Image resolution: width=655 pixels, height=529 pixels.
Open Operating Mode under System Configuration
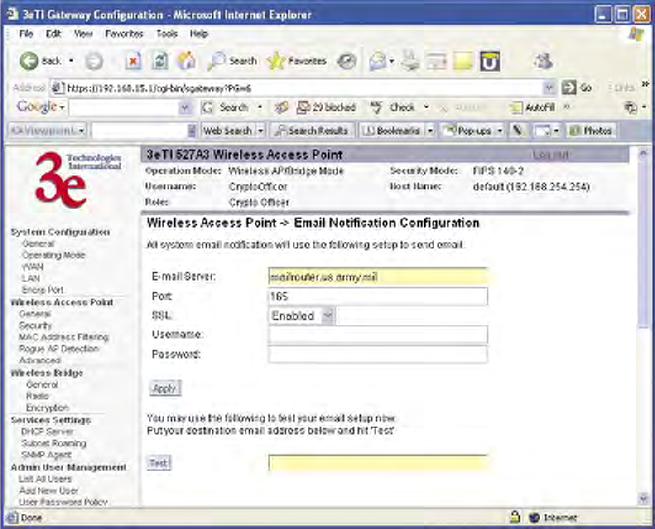pyautogui.click(x=53, y=255)
